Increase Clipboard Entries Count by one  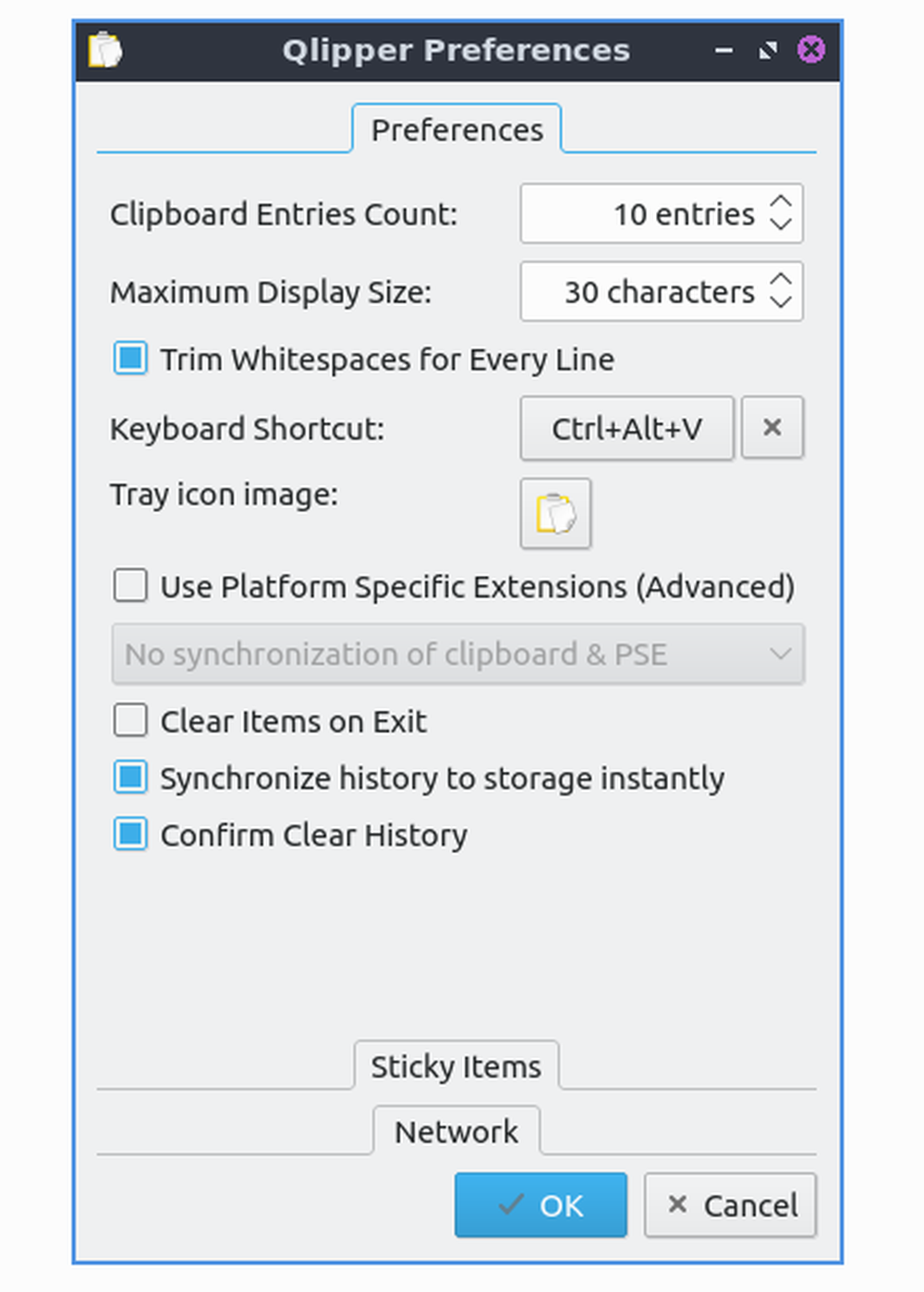pos(781,202)
